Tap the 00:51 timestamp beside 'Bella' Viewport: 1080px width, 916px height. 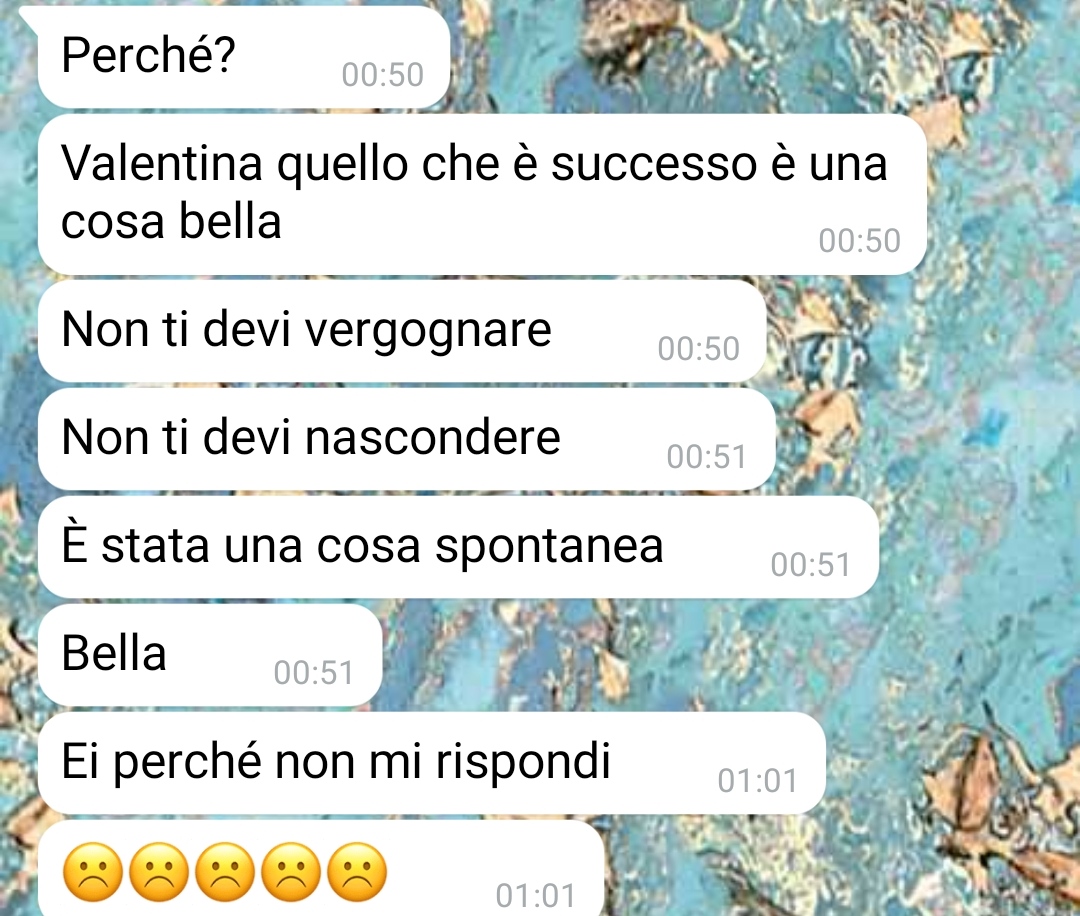click(313, 673)
